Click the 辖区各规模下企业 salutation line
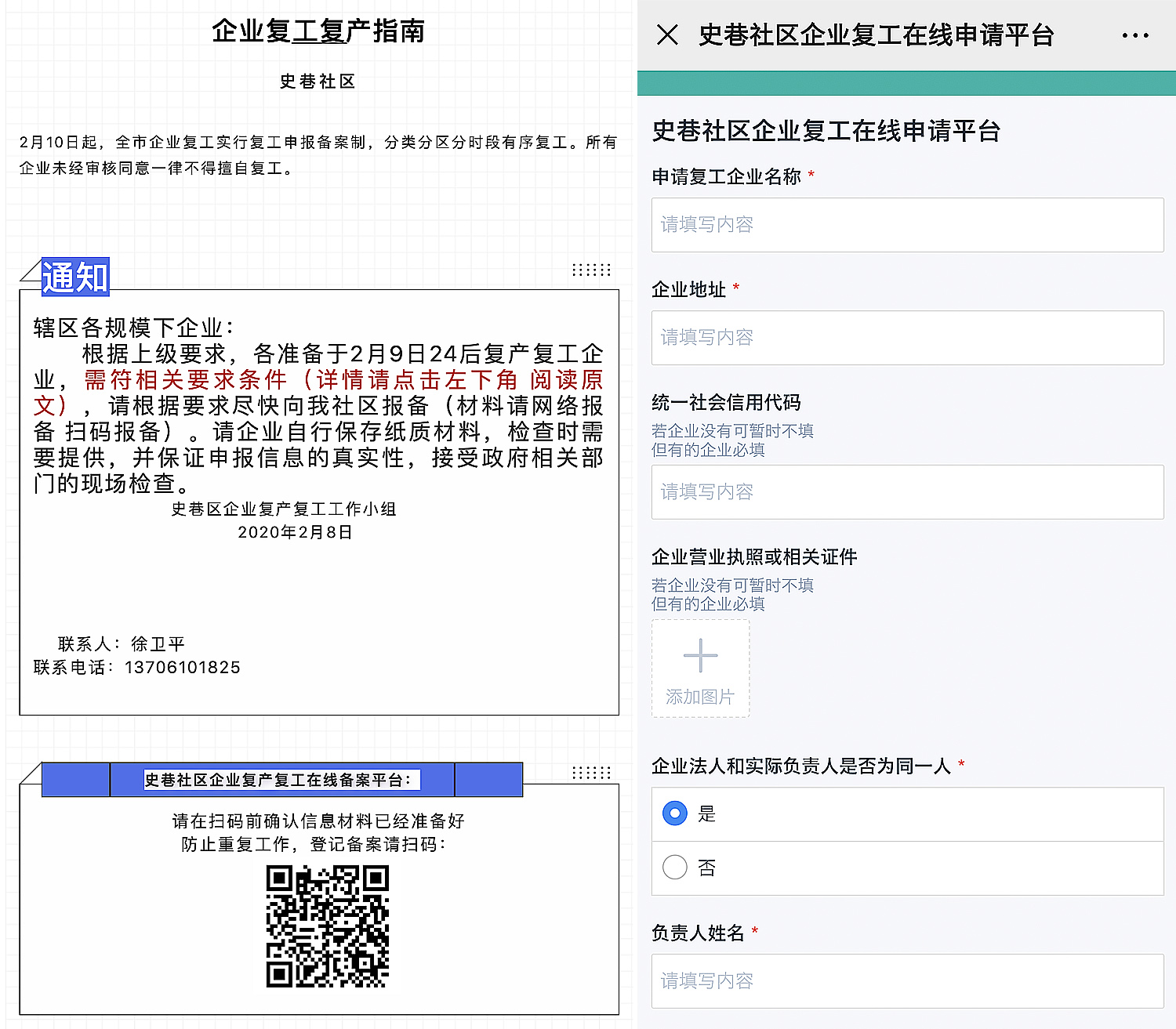1176x1029 pixels. (x=133, y=328)
